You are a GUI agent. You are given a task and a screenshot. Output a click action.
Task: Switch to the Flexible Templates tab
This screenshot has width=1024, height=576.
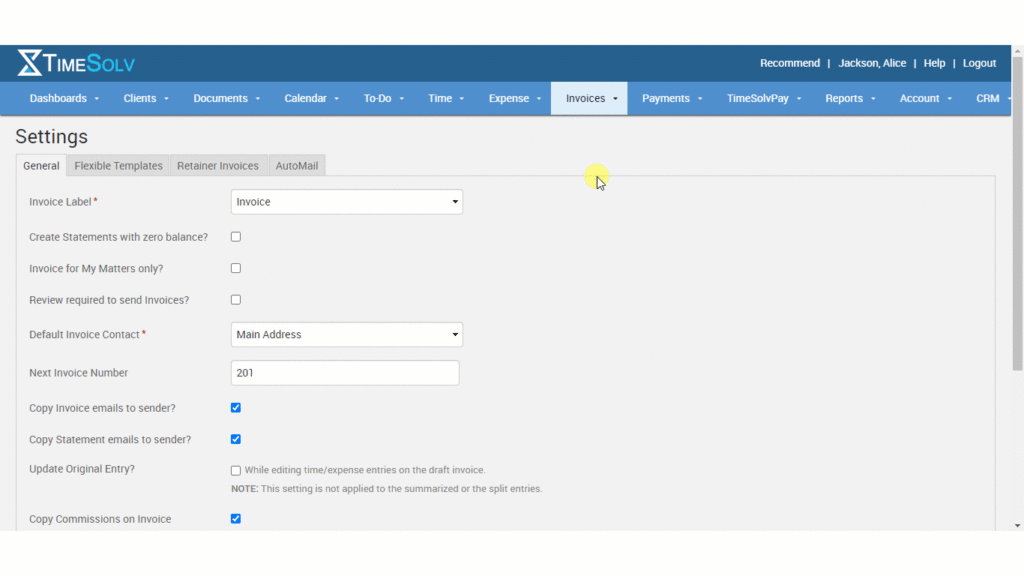(x=117, y=166)
